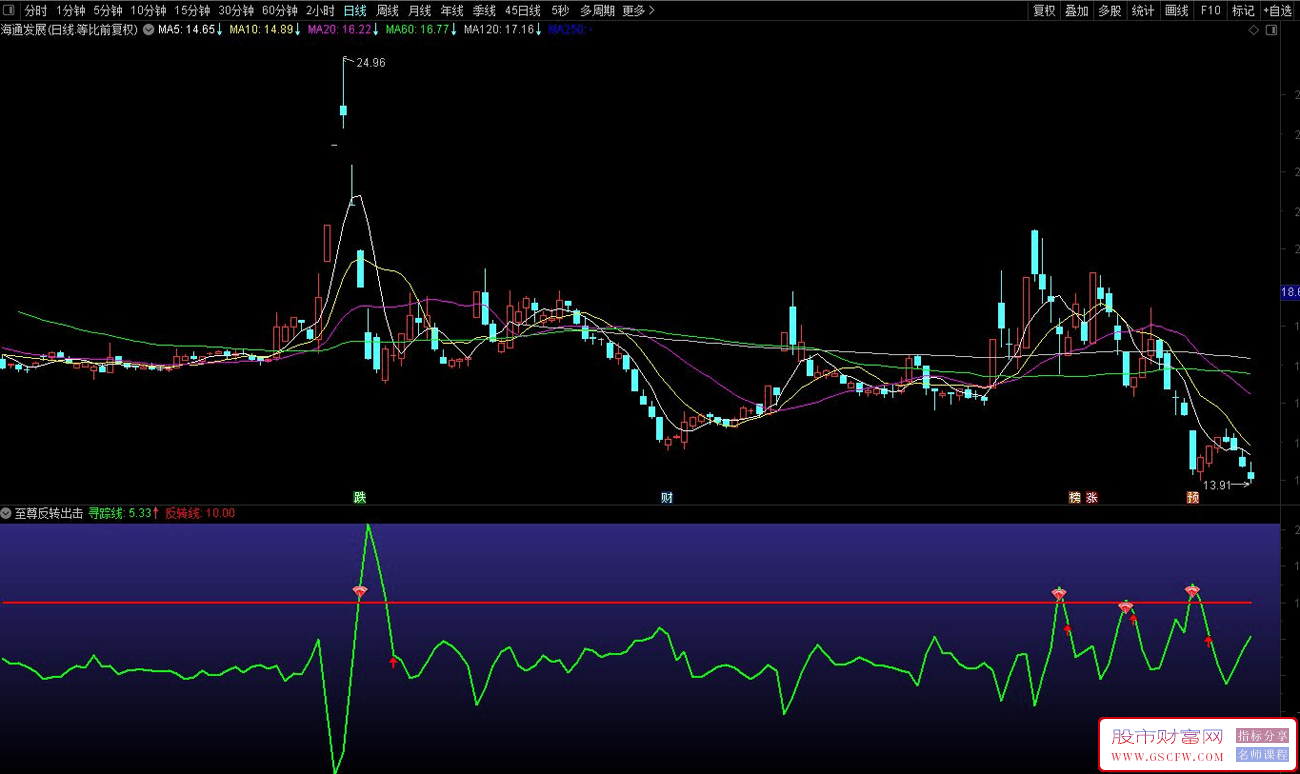
Task: Click the 复权 button
Action: [x=1044, y=10]
